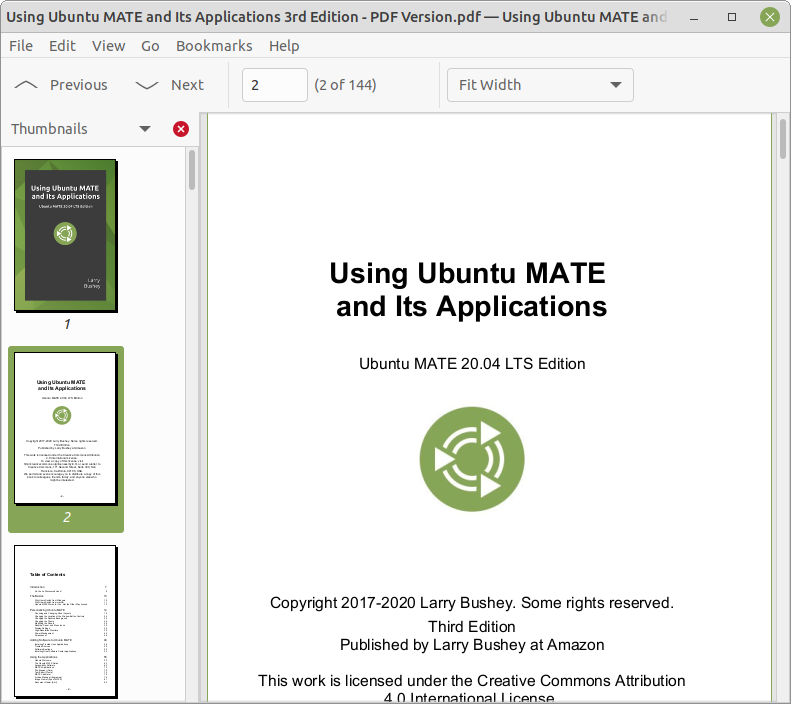Open the Edit menu
This screenshot has width=791, height=704.
pyautogui.click(x=62, y=46)
